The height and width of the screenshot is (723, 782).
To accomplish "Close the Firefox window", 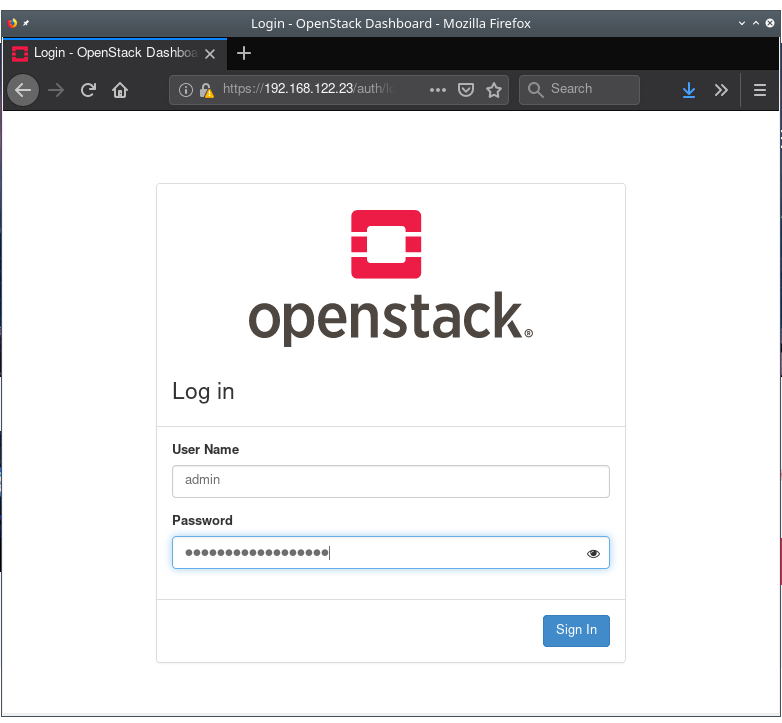I will click(770, 23).
